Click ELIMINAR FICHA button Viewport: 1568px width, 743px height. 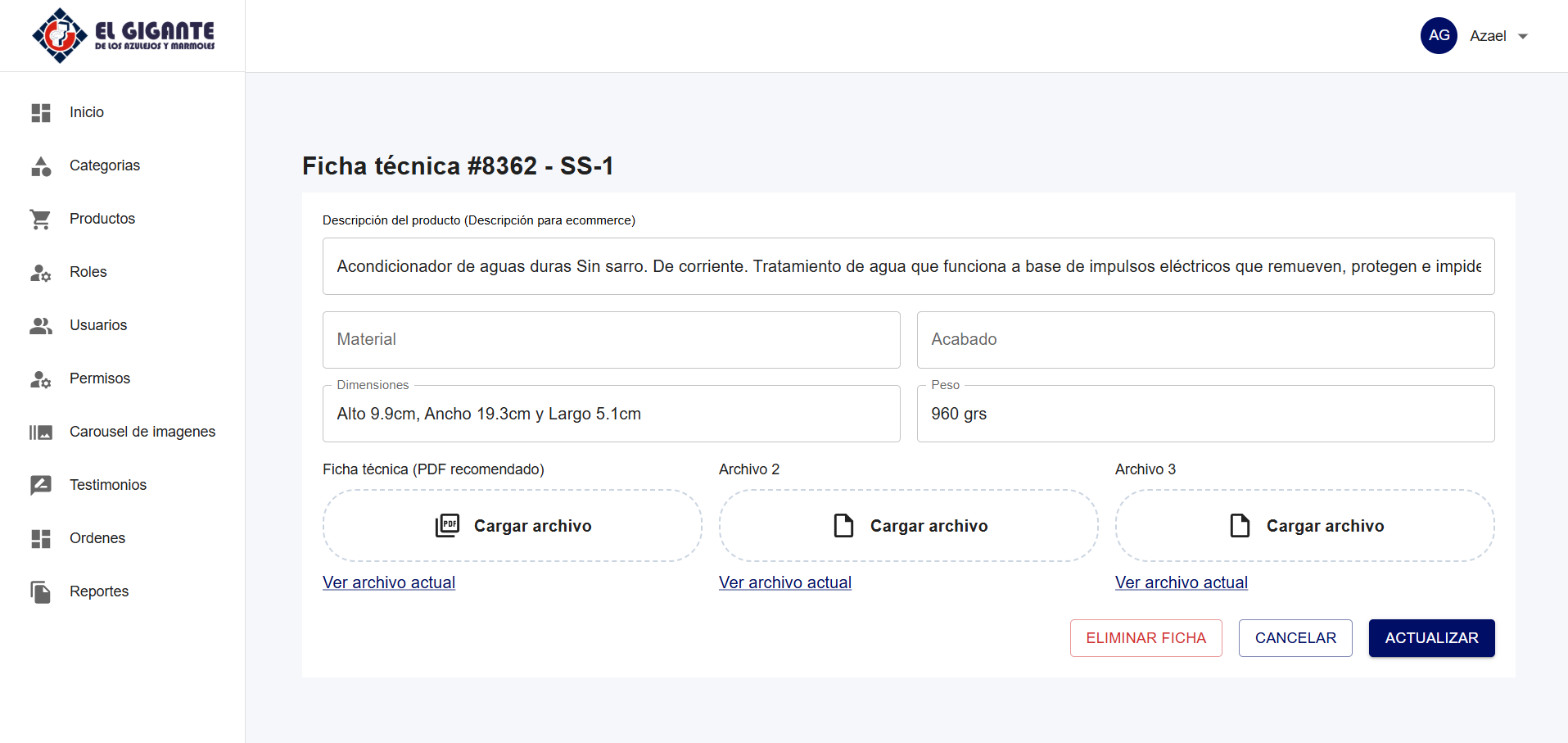(x=1145, y=637)
